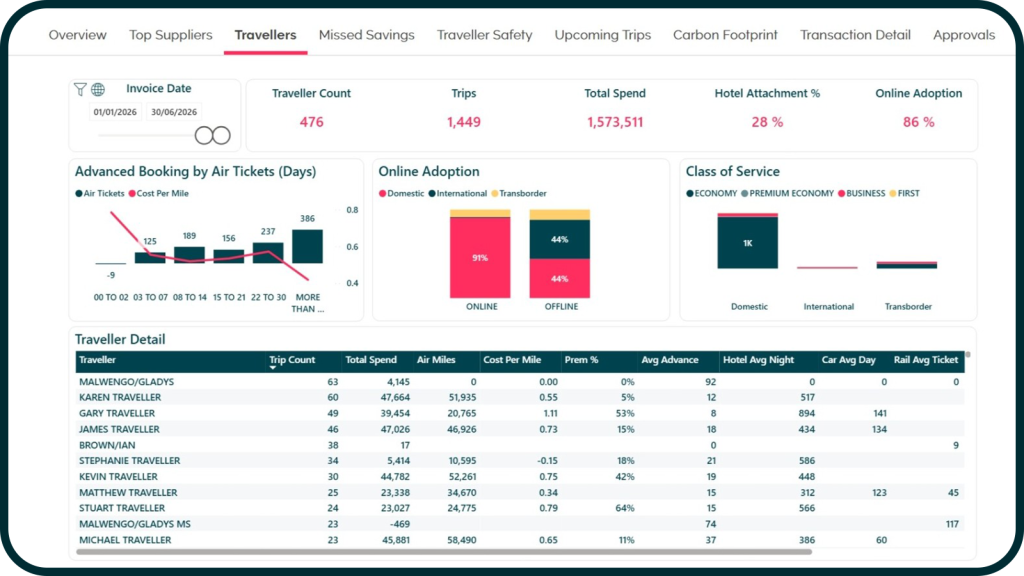The height and width of the screenshot is (576, 1024).
Task: Select the STUART TRAVELLER row
Action: (520, 508)
